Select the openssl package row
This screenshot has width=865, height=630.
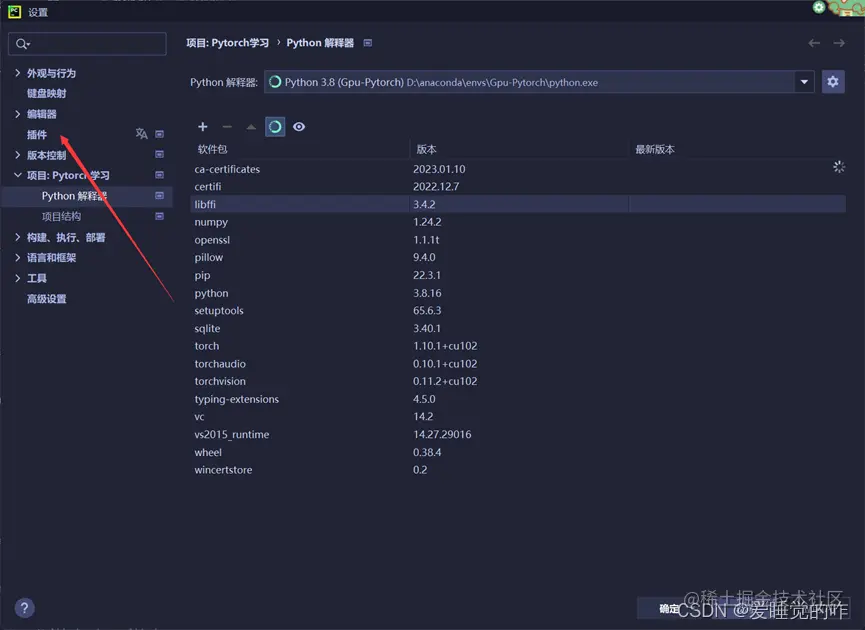click(x=518, y=240)
